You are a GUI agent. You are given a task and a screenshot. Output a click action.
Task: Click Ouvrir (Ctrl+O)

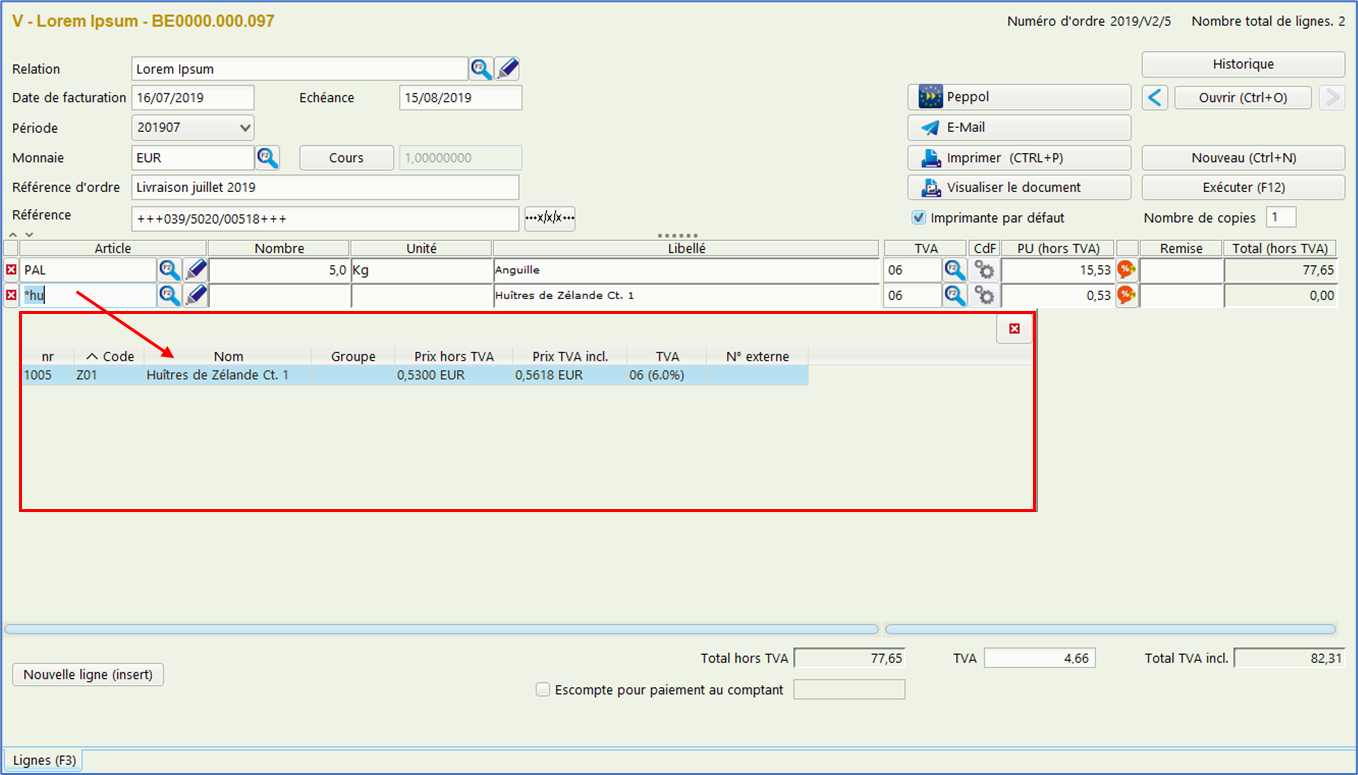pos(1242,97)
